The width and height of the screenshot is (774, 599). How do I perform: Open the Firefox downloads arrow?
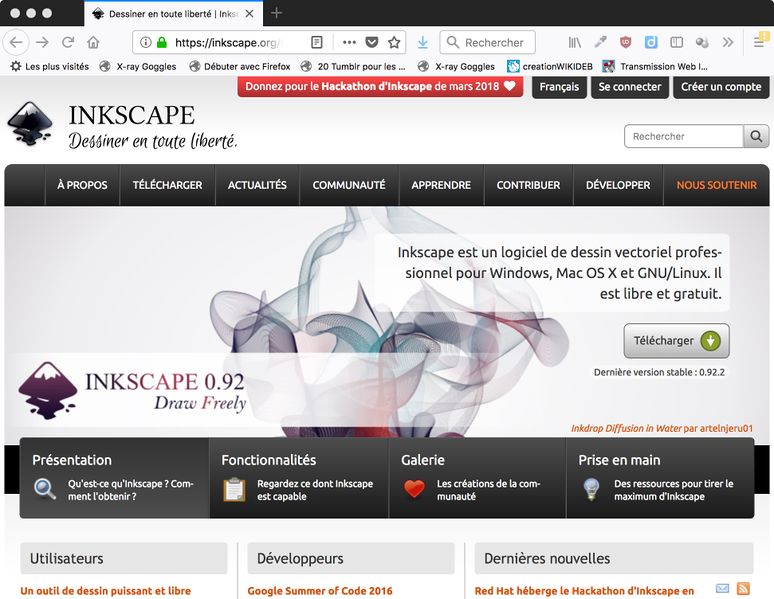pyautogui.click(x=423, y=42)
